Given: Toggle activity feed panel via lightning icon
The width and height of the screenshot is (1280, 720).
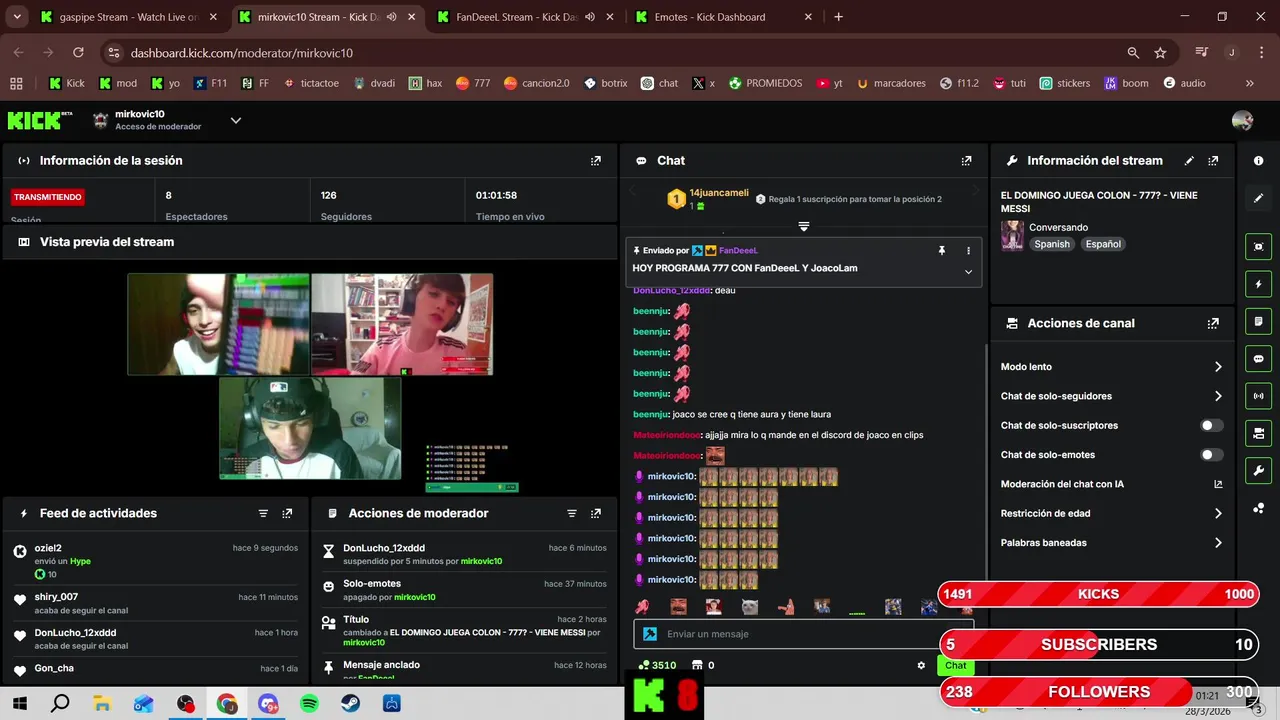Looking at the screenshot, I should tap(1258, 285).
